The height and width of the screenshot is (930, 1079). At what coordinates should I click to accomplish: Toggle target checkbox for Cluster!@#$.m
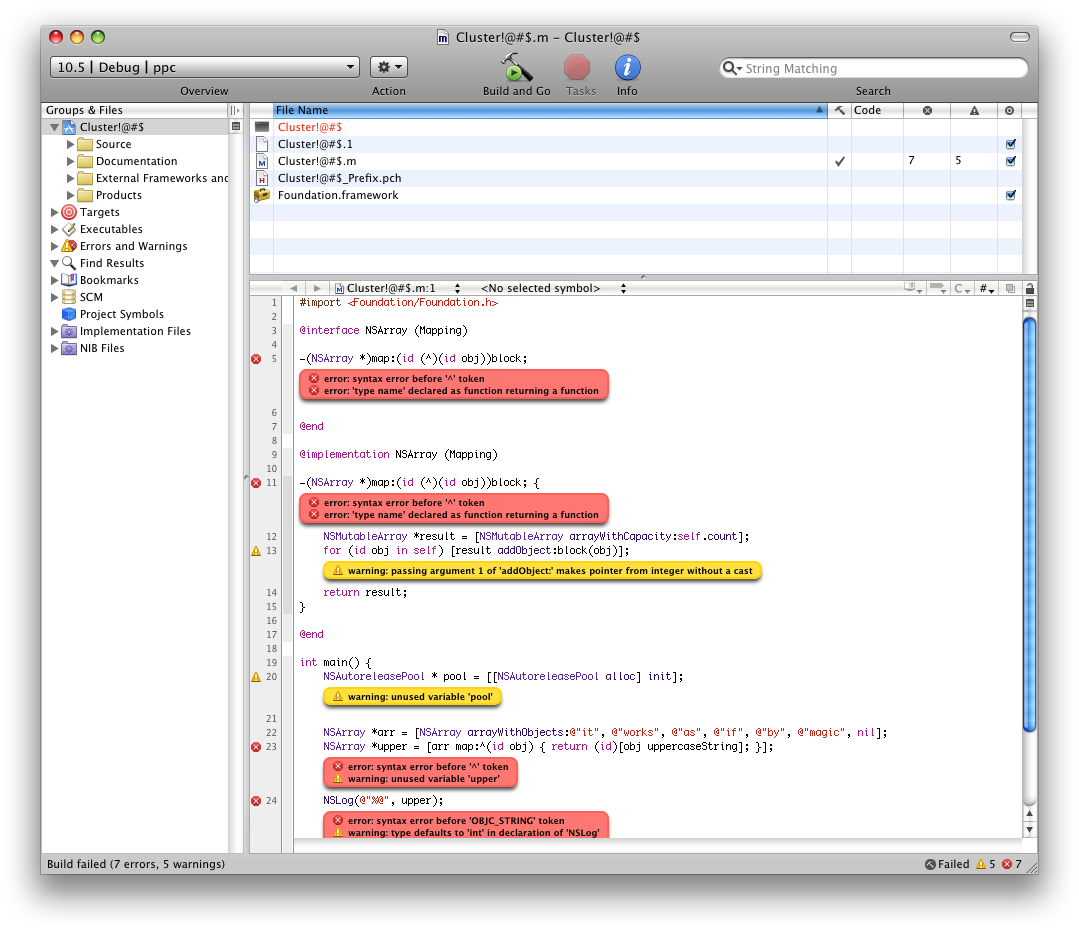coord(1010,161)
